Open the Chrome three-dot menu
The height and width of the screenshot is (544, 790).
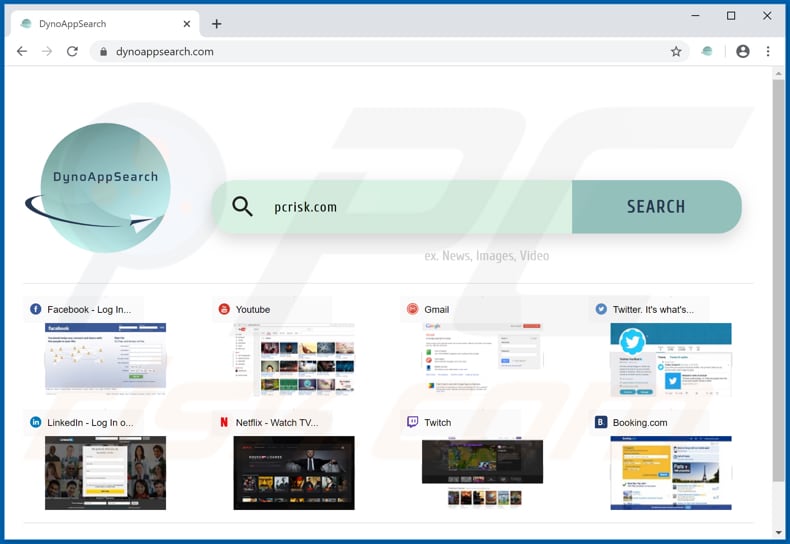point(768,51)
